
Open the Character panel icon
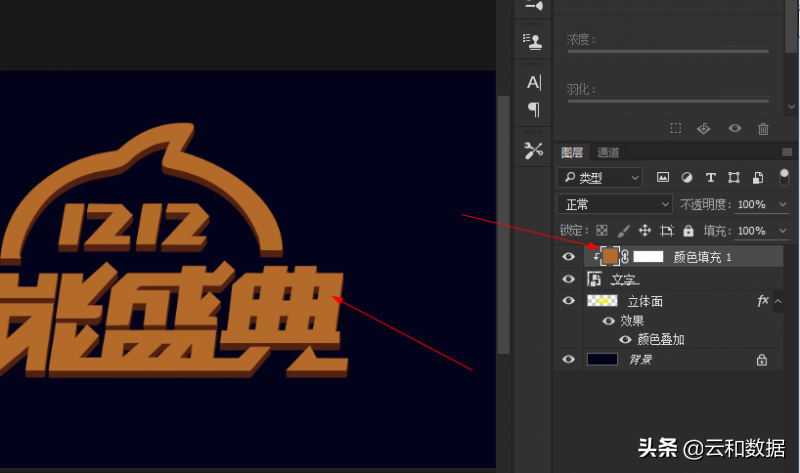pos(534,82)
